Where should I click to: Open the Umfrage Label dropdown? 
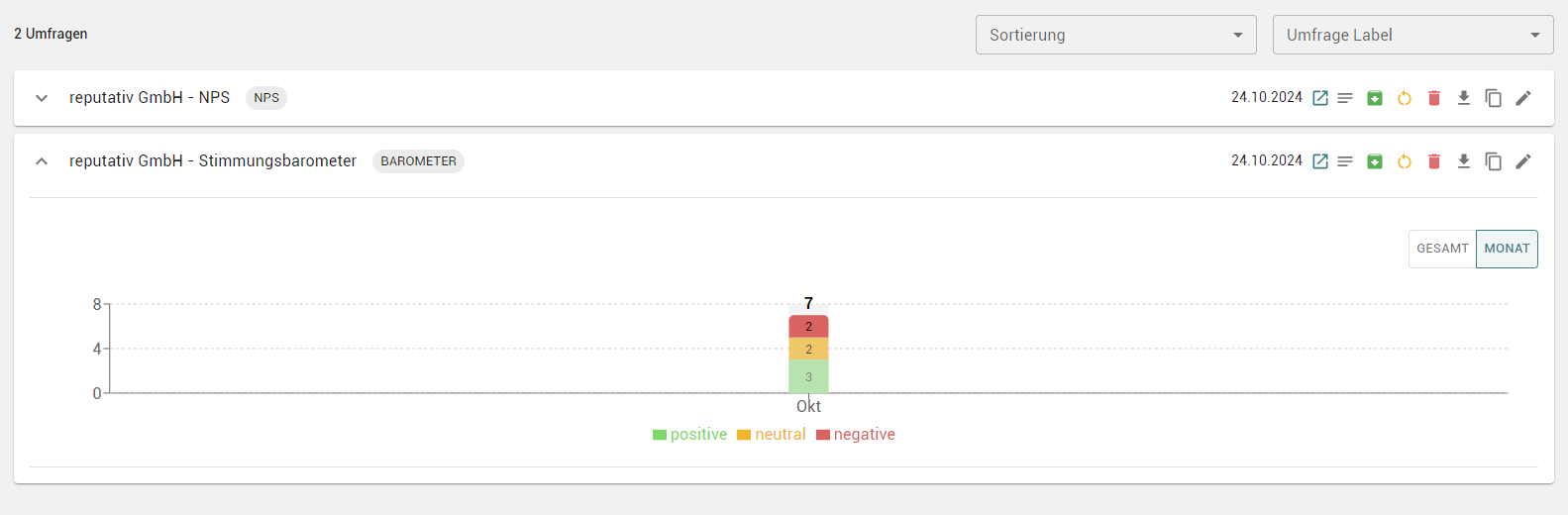(1412, 35)
